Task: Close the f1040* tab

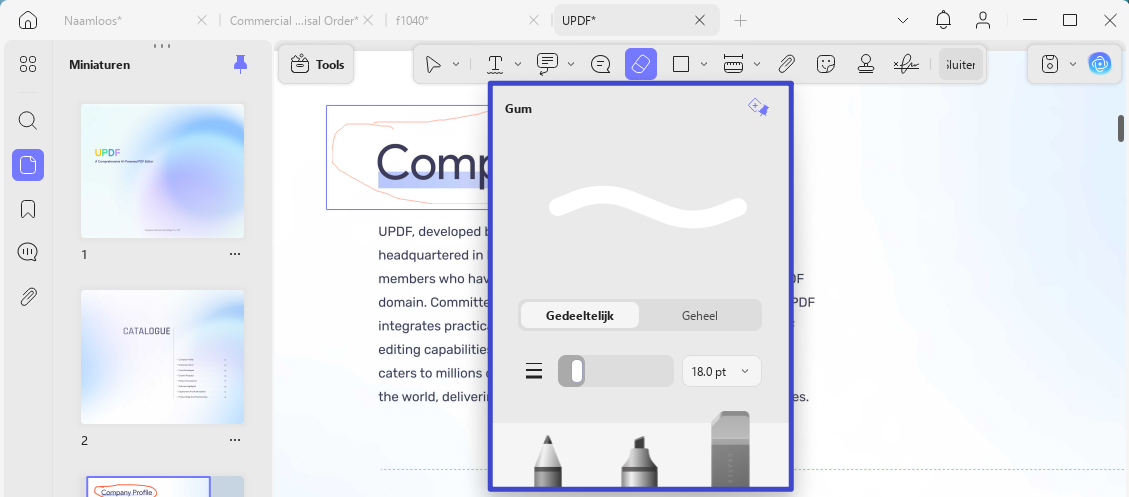Action: pyautogui.click(x=534, y=20)
